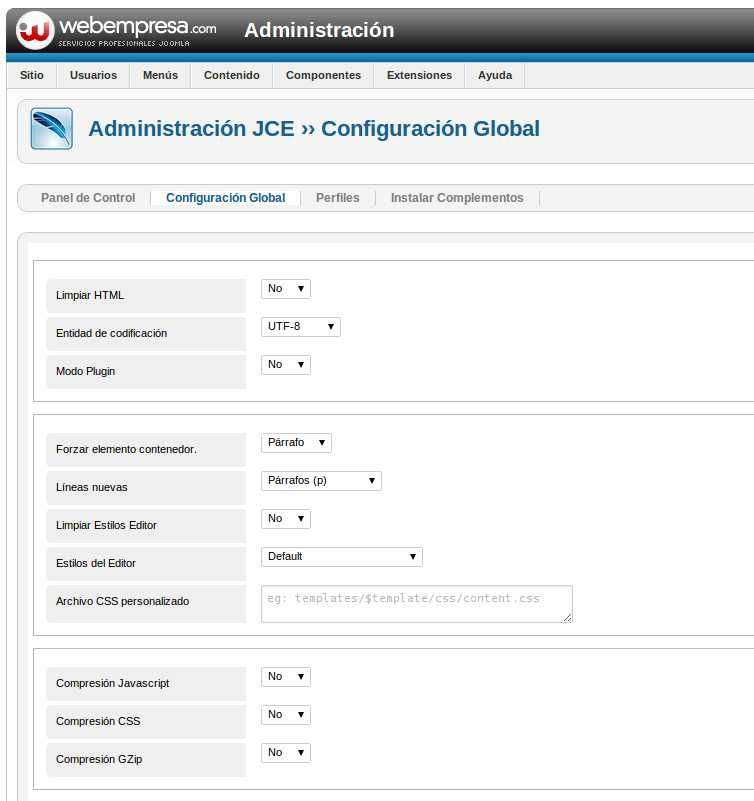Open the Entidad de codificación UTF-8 dropdown
This screenshot has height=801, width=754.
(x=300, y=326)
